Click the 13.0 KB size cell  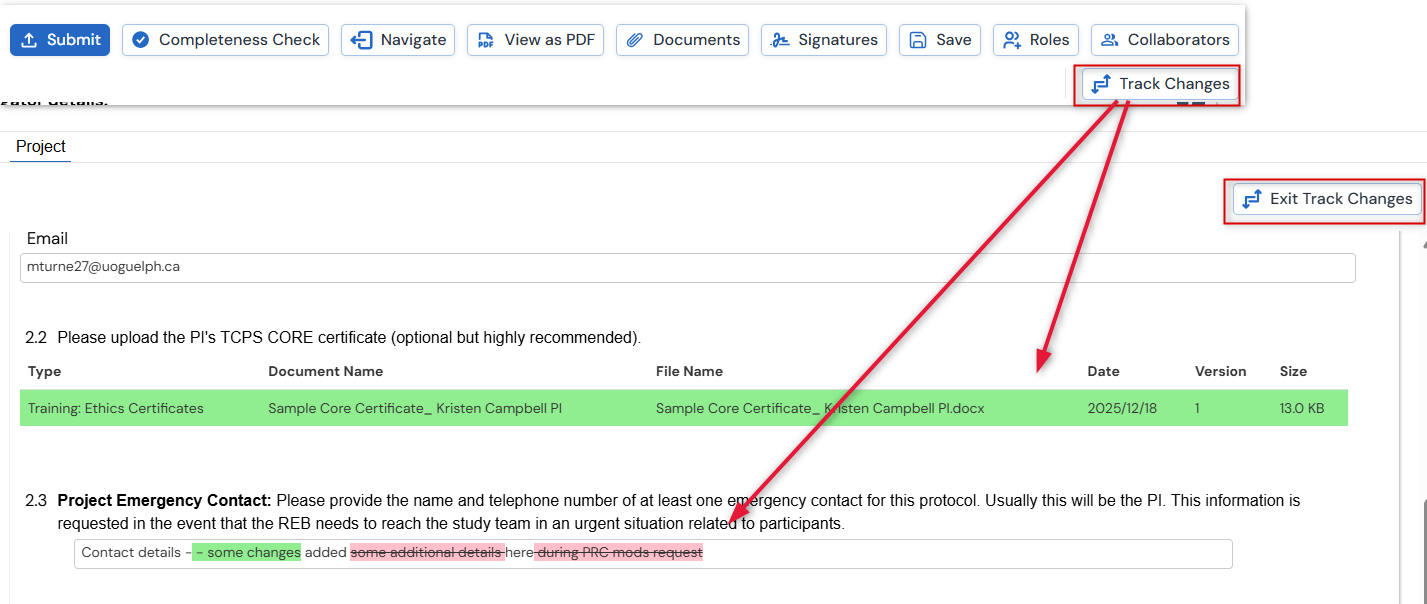(x=1302, y=408)
